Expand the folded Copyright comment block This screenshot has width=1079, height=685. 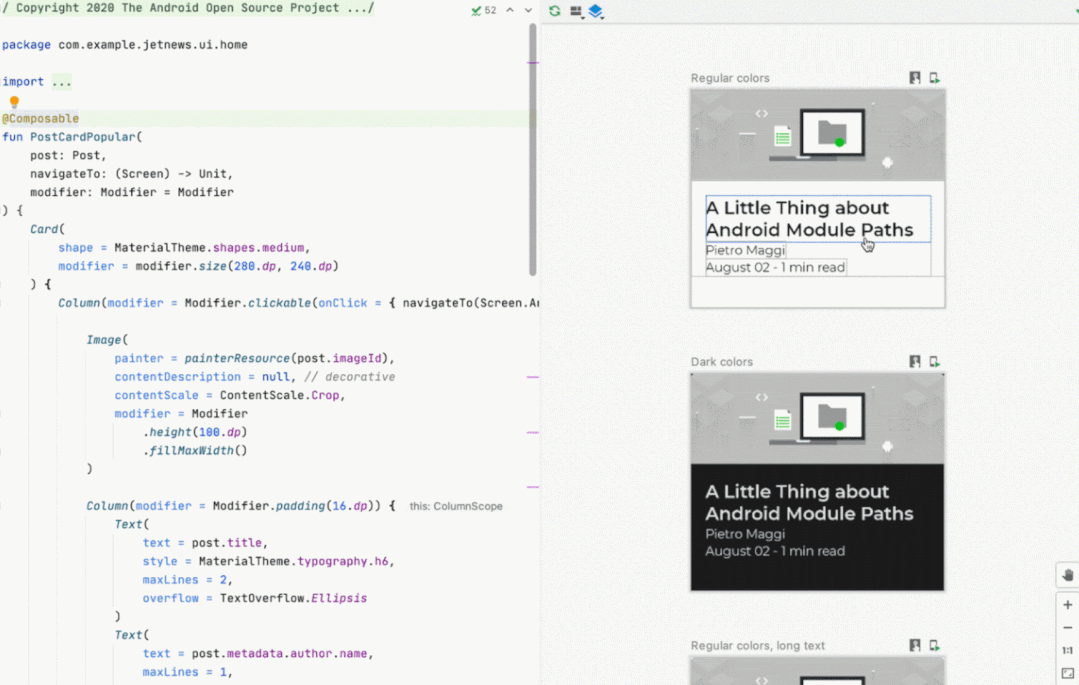(187, 8)
